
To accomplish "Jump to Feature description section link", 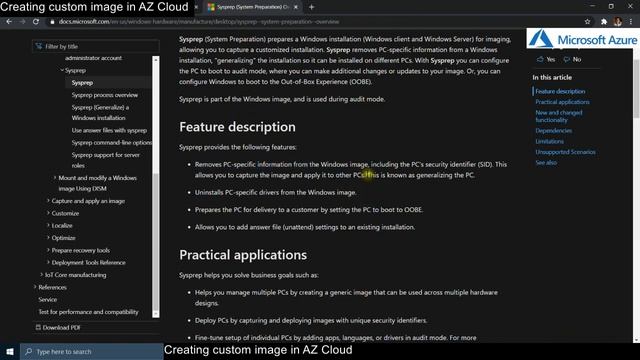I will tap(560, 91).
